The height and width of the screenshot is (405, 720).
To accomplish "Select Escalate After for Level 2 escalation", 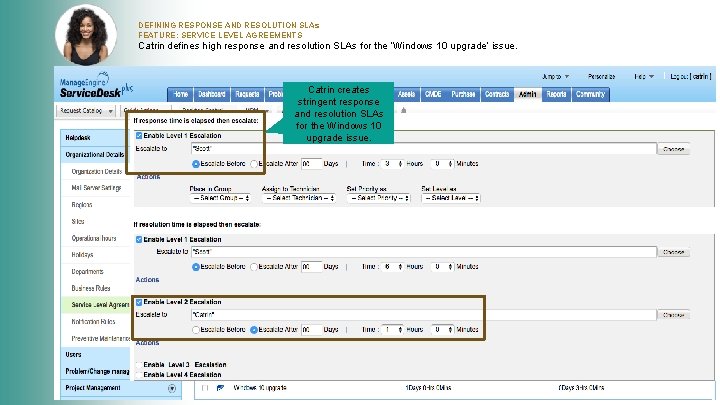I will pyautogui.click(x=253, y=330).
